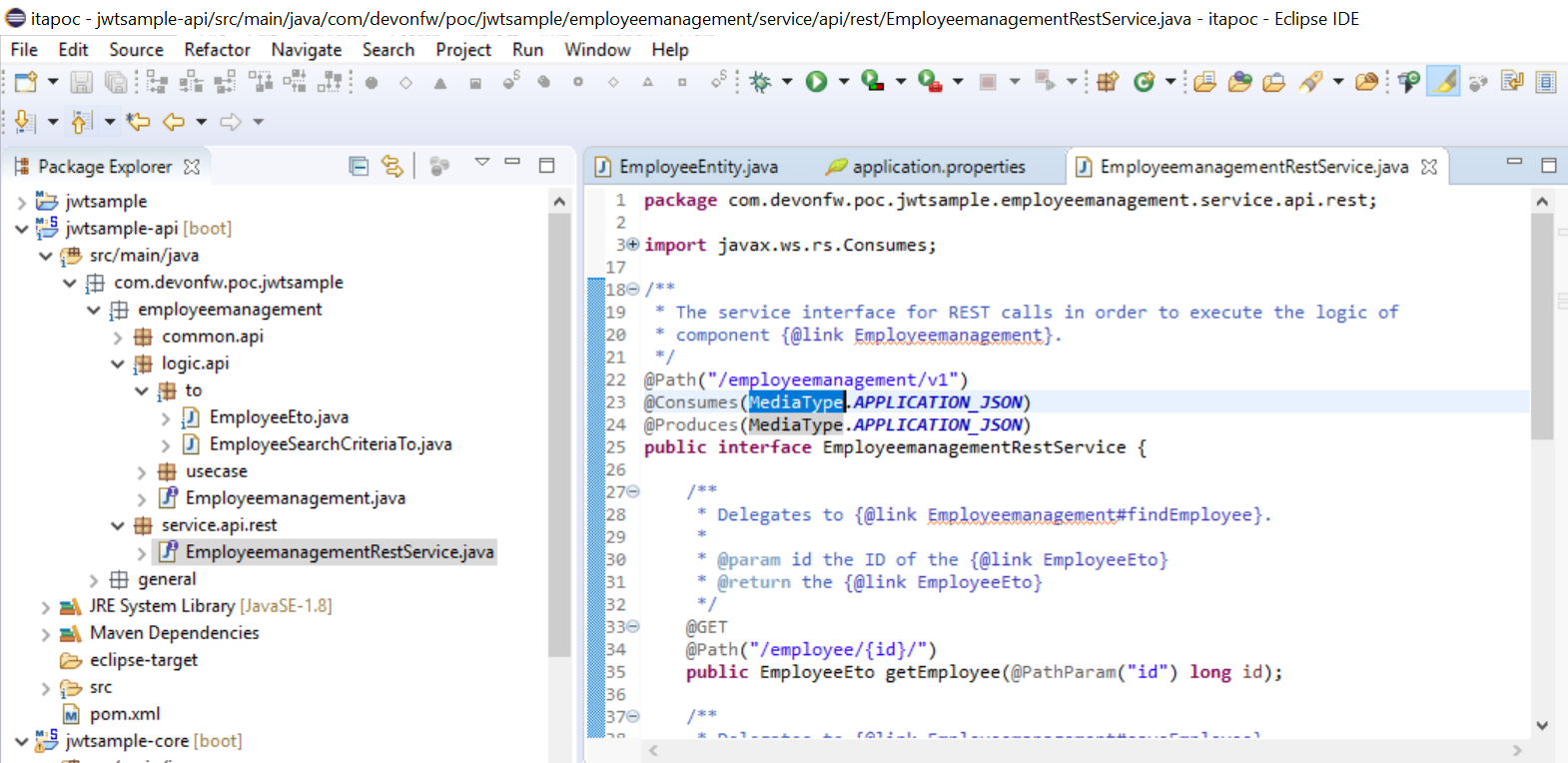
Task: Click the green Run button
Action: (817, 82)
